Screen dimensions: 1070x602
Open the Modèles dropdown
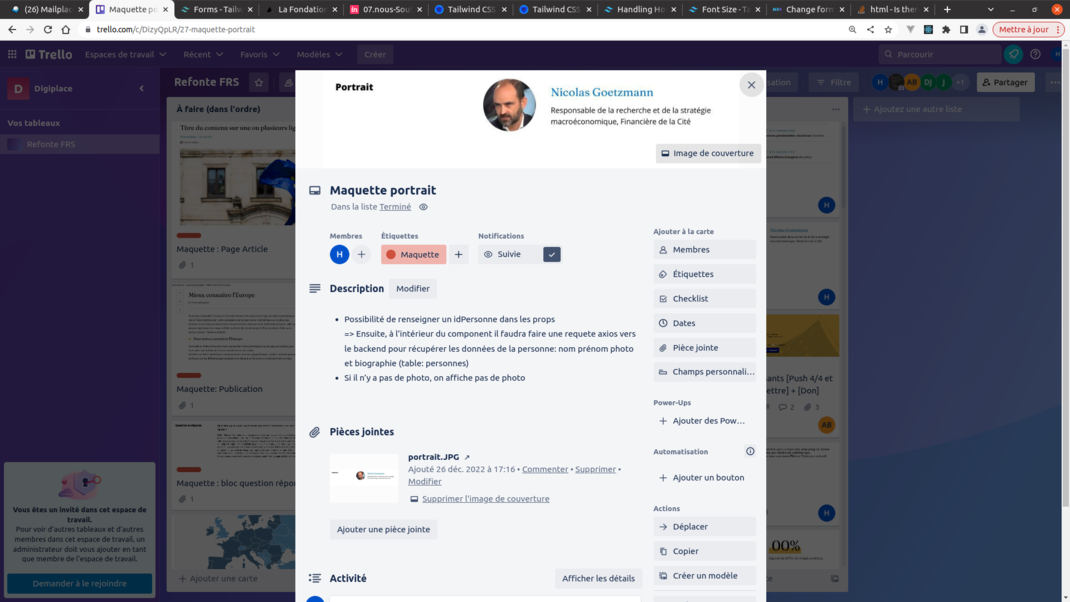(319, 54)
